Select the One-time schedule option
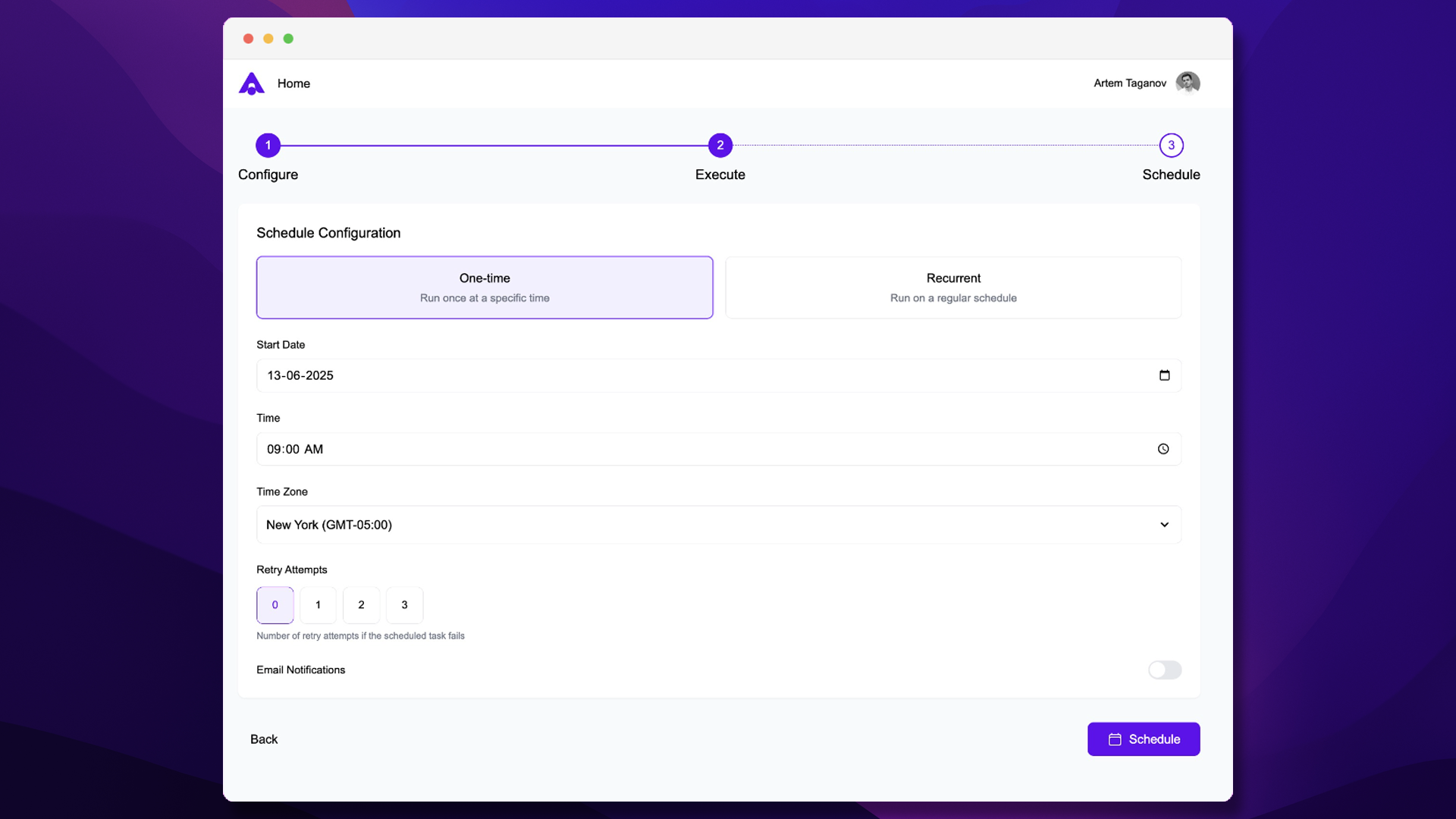Image resolution: width=1456 pixels, height=819 pixels. coord(485,287)
